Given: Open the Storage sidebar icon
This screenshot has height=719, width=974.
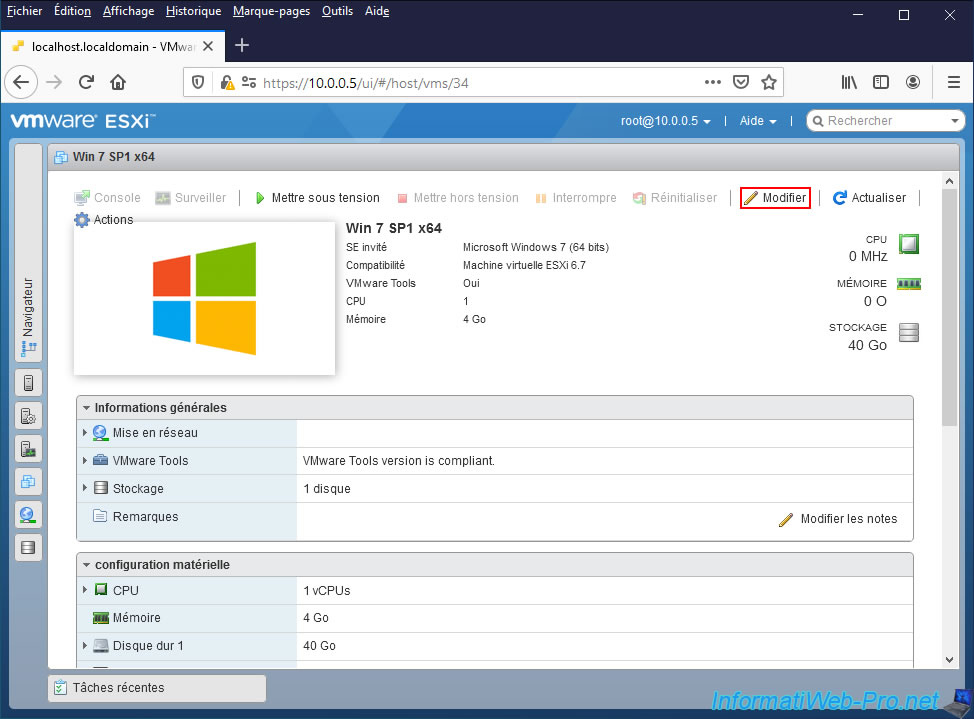Looking at the screenshot, I should 28,547.
